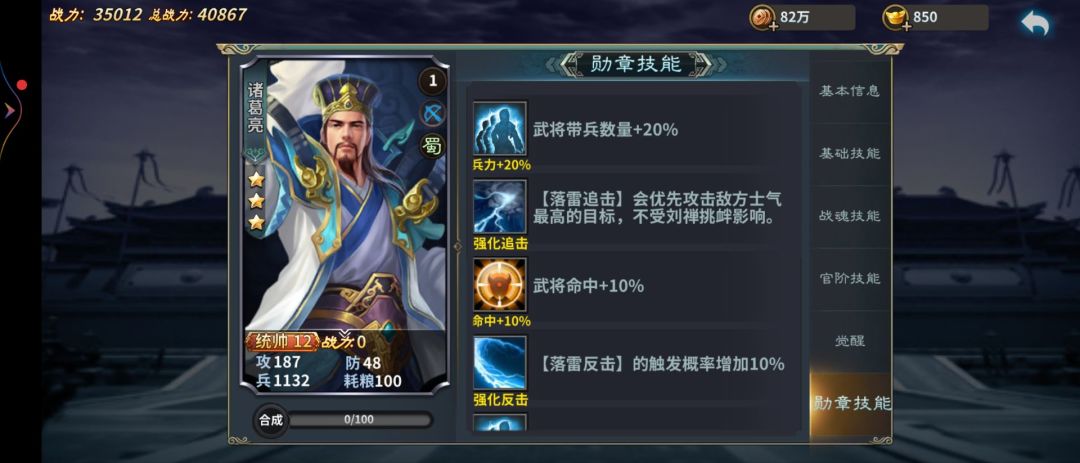Select the 官阶技能 tab
The width and height of the screenshot is (1080, 463).
click(x=850, y=278)
